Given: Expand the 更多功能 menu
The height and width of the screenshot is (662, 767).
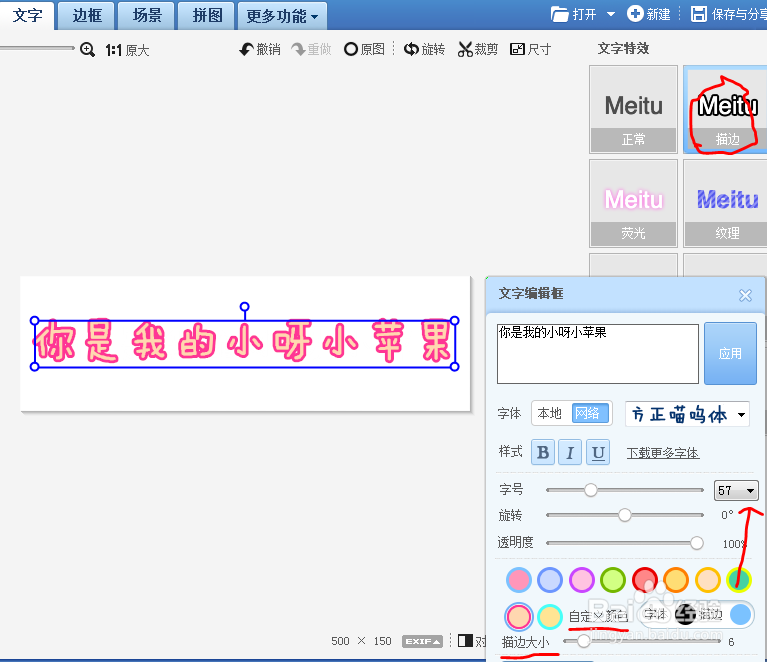Looking at the screenshot, I should (x=282, y=16).
